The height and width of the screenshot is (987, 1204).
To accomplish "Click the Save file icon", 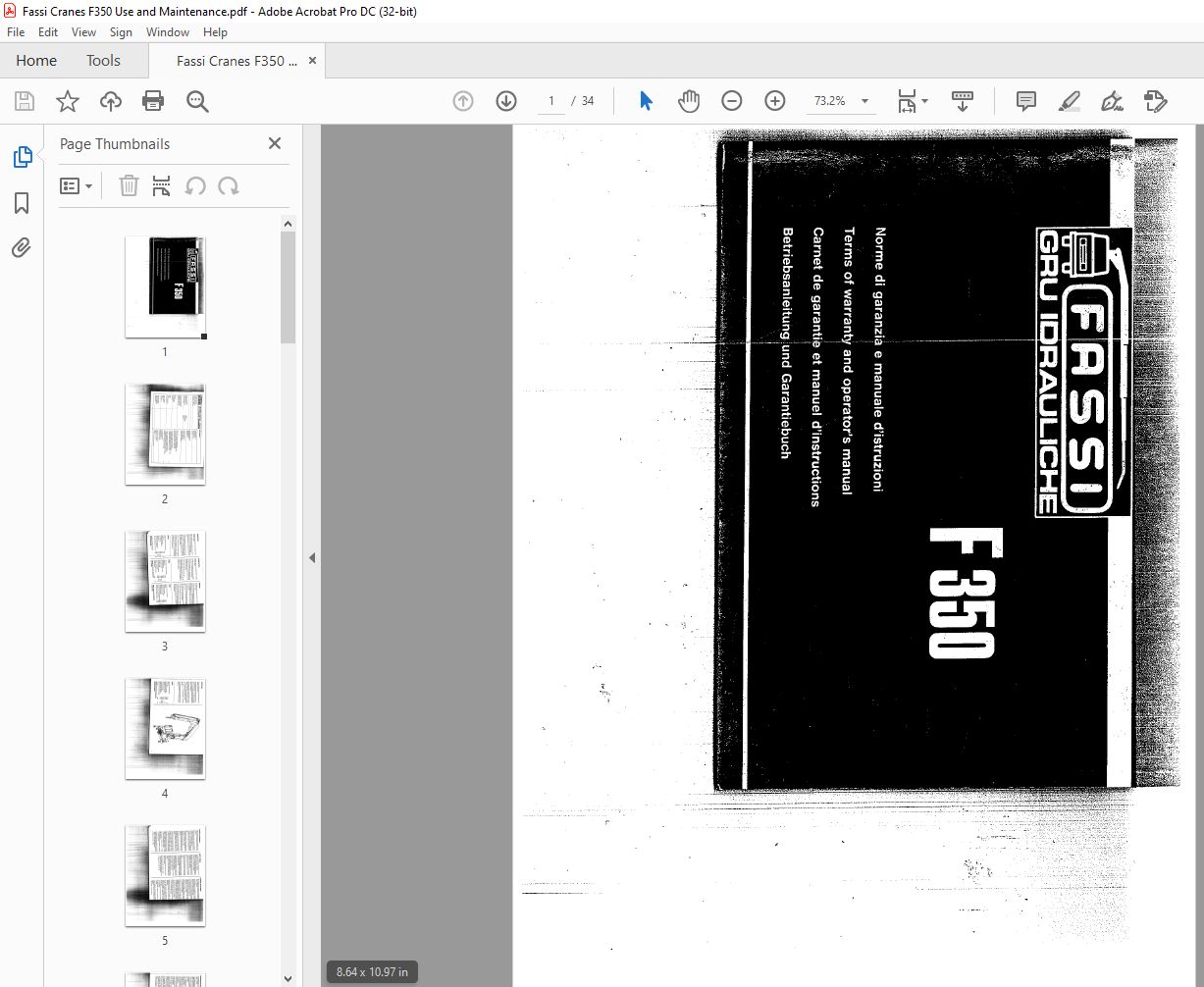I will point(25,101).
